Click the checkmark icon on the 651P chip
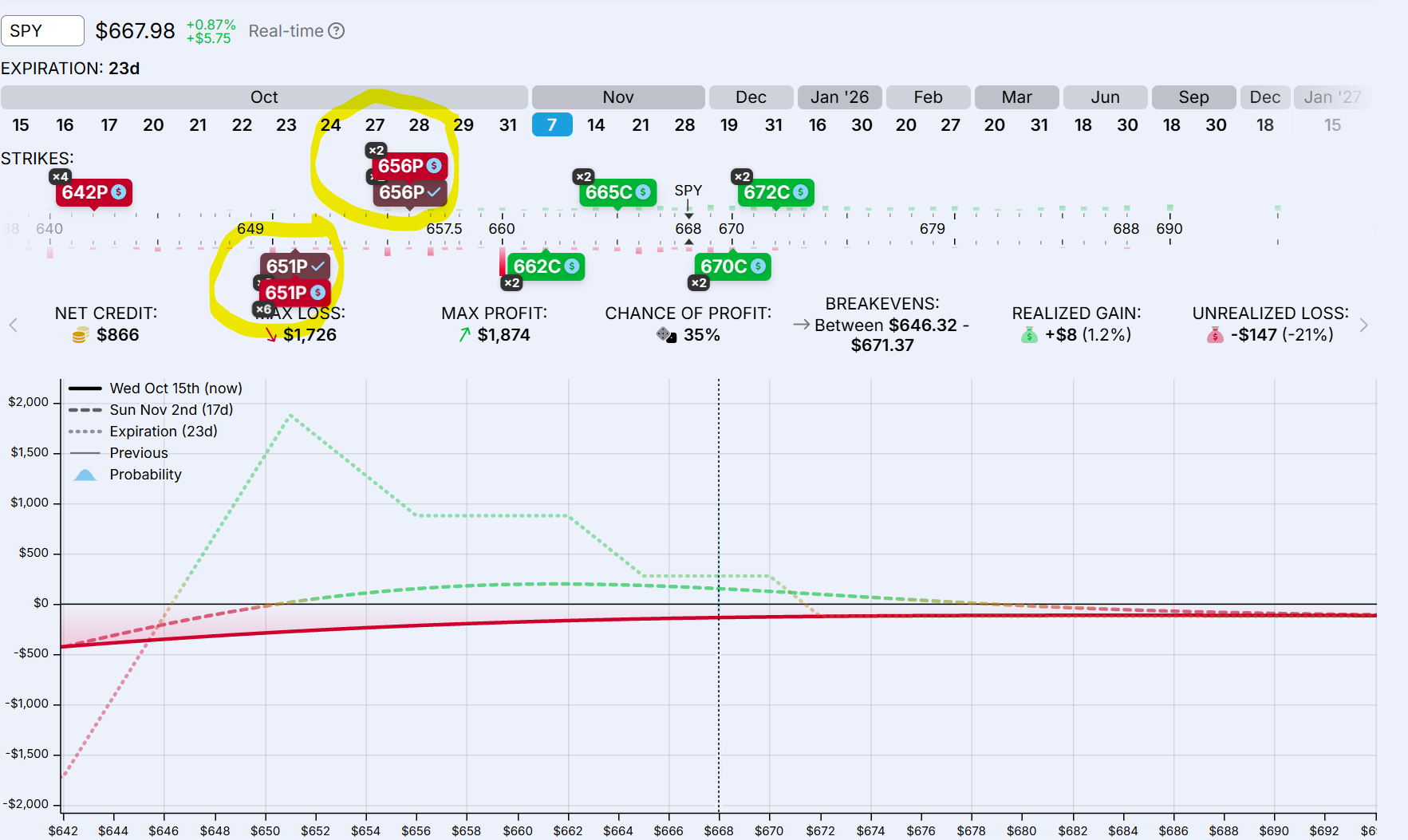 [318, 266]
